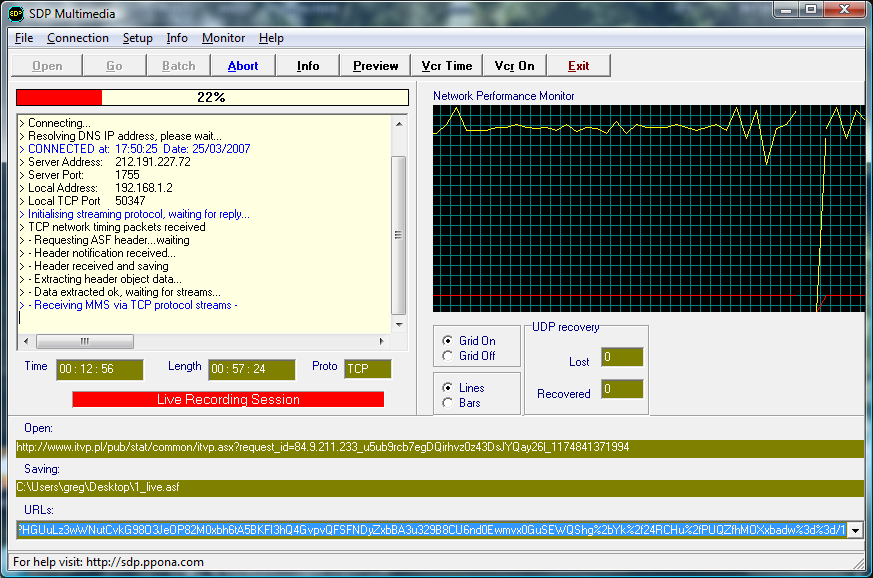The height and width of the screenshot is (578, 873).
Task: Turn on Vcr On button
Action: pos(514,66)
